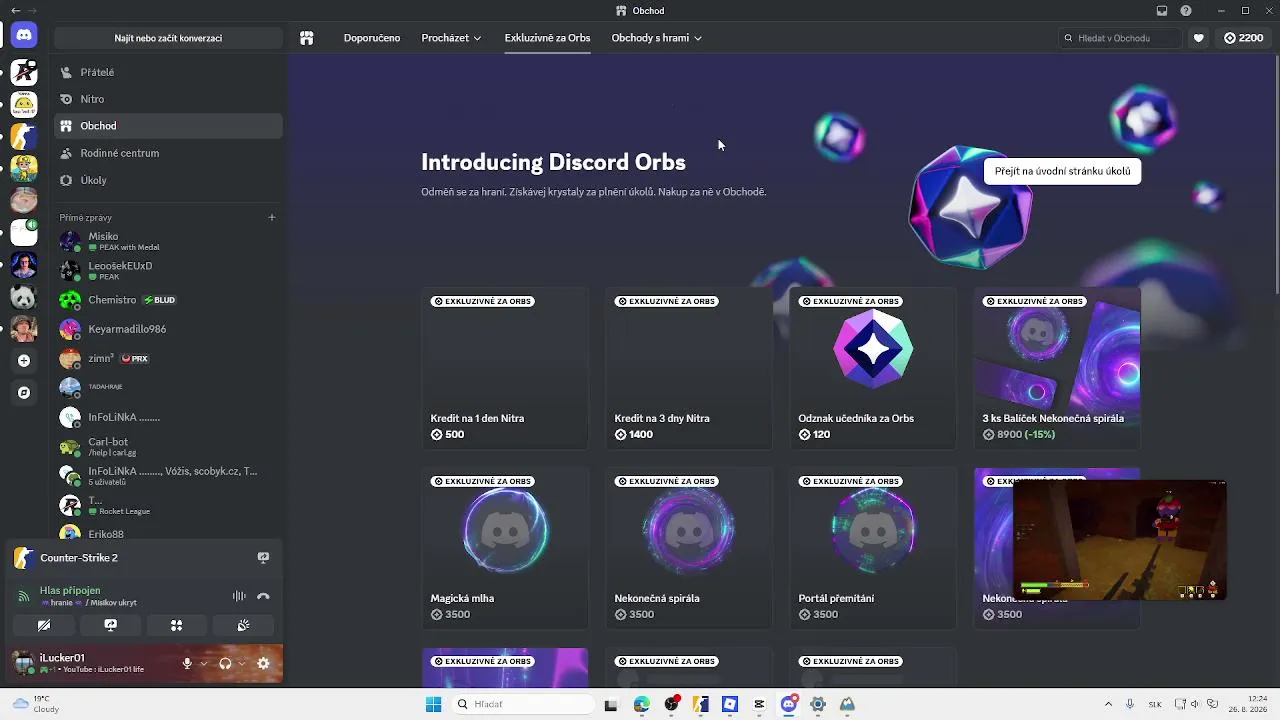Open the Windows Start menu
The image size is (1280, 720).
tap(433, 704)
